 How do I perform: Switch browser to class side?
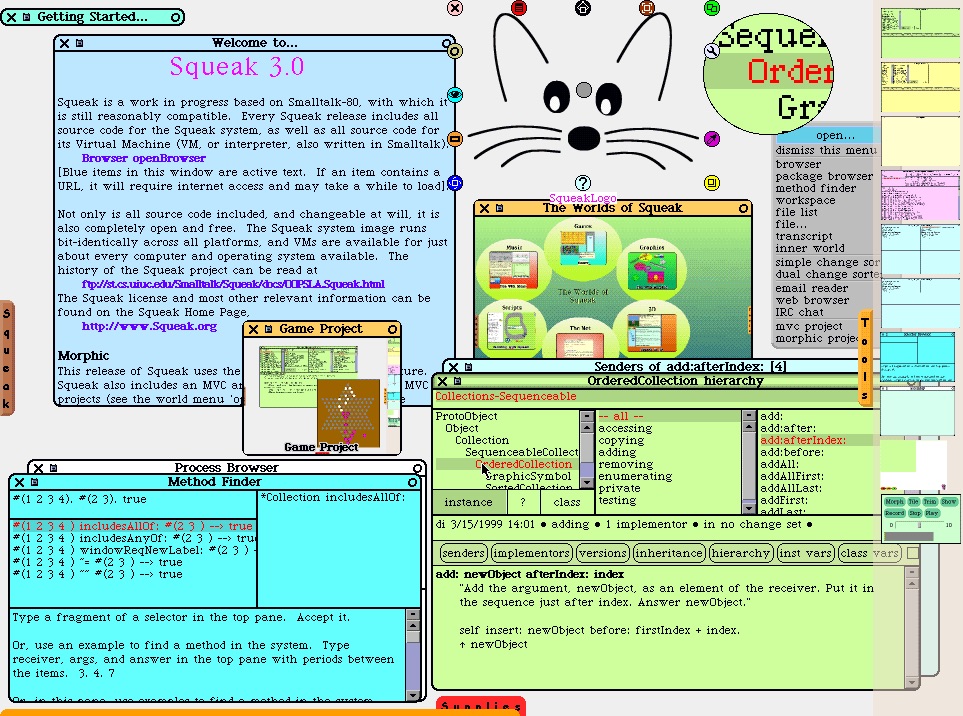coord(567,502)
